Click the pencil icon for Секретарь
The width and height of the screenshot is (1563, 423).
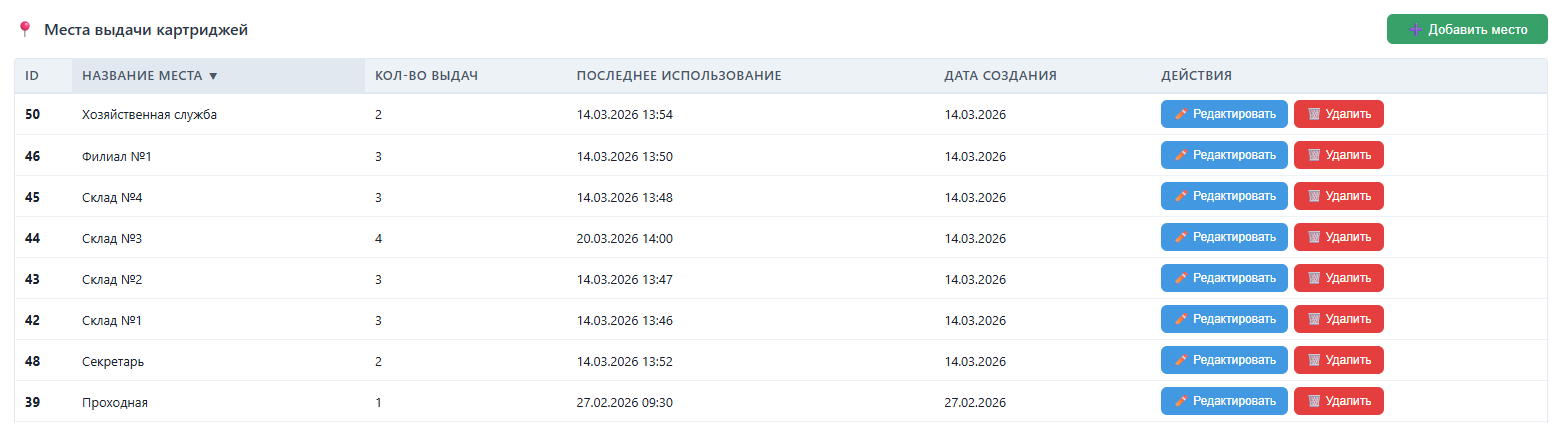click(x=1181, y=360)
